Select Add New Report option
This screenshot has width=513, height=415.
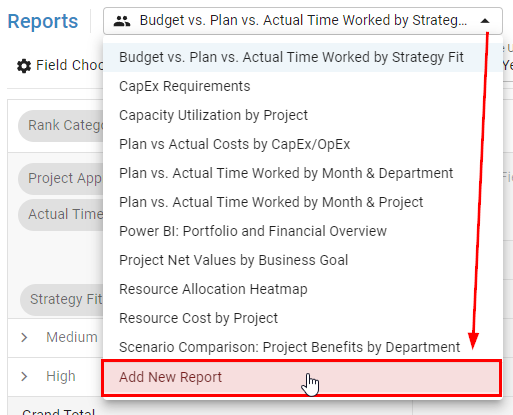(301, 378)
